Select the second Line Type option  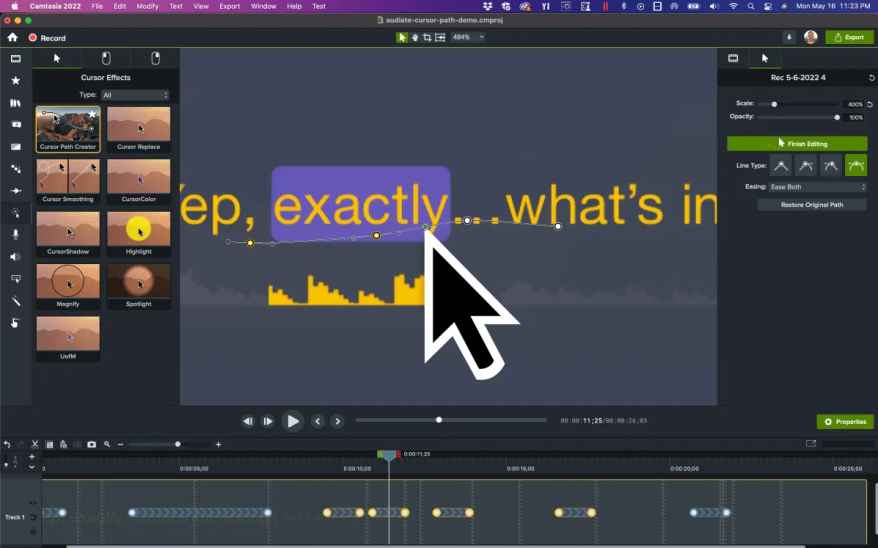click(805, 166)
